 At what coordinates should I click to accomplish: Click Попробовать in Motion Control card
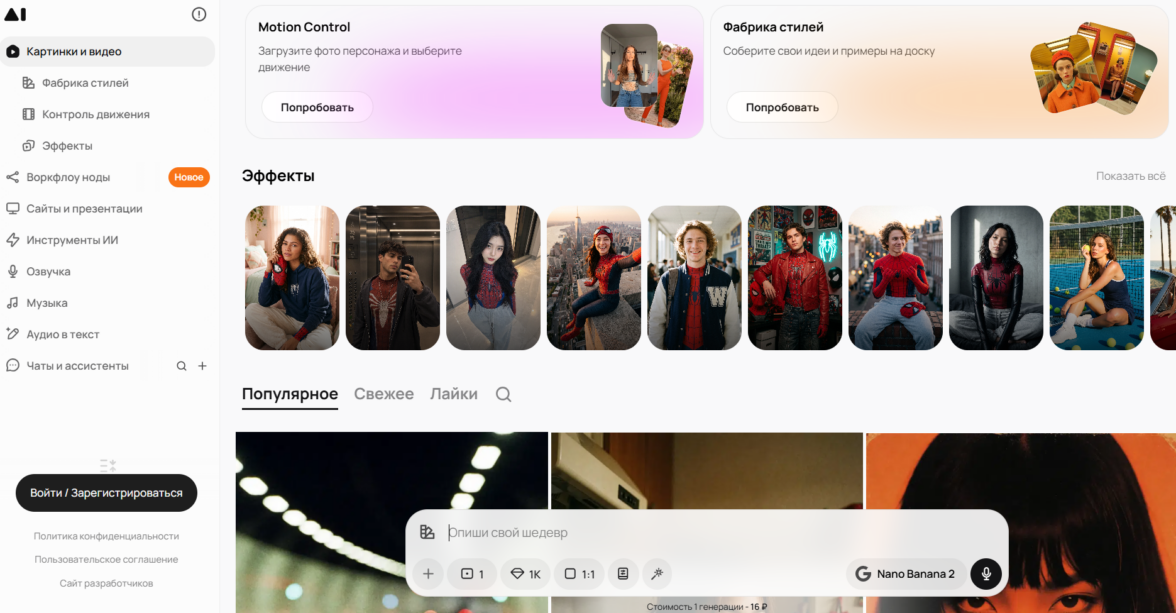coord(317,107)
